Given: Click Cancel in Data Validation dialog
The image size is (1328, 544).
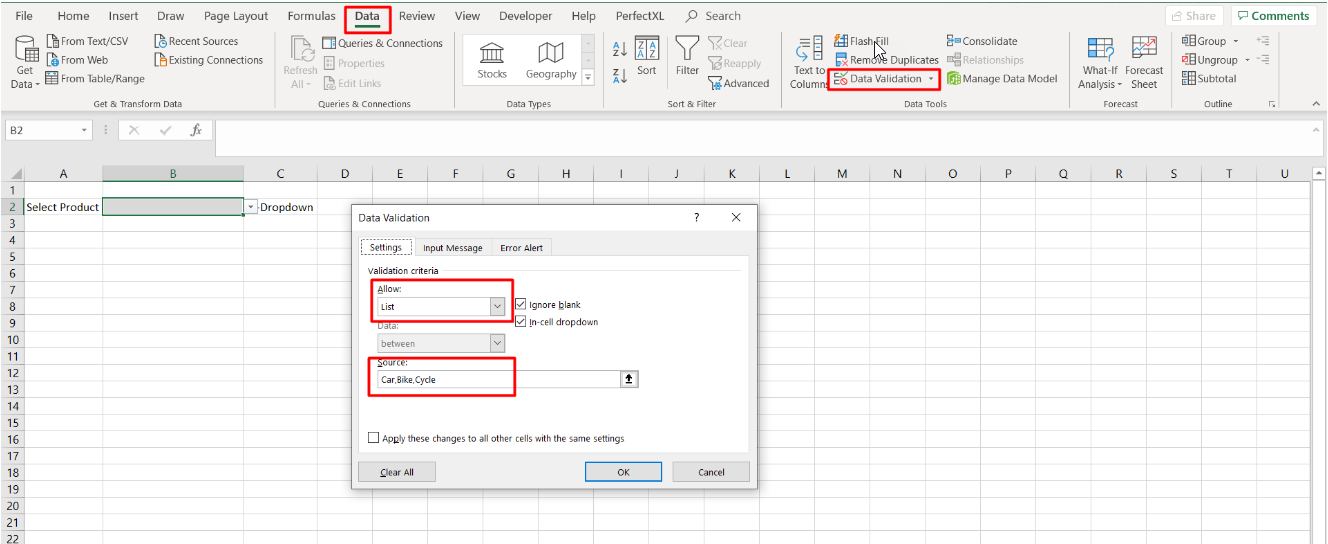Looking at the screenshot, I should pyautogui.click(x=711, y=472).
